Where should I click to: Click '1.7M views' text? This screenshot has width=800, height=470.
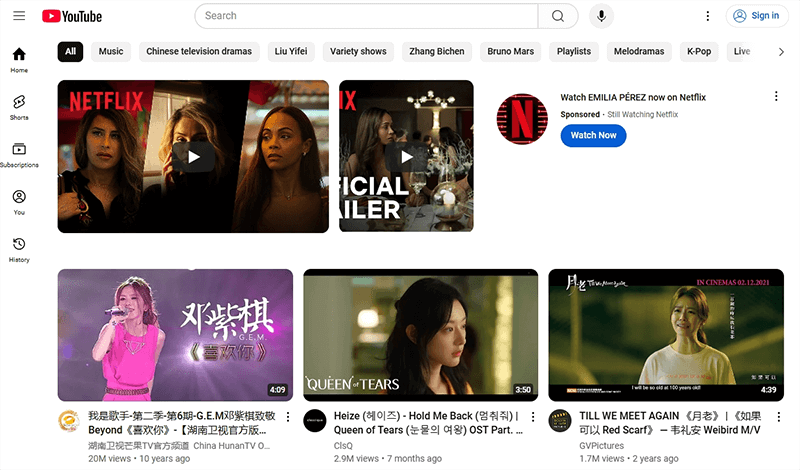click(x=602, y=458)
